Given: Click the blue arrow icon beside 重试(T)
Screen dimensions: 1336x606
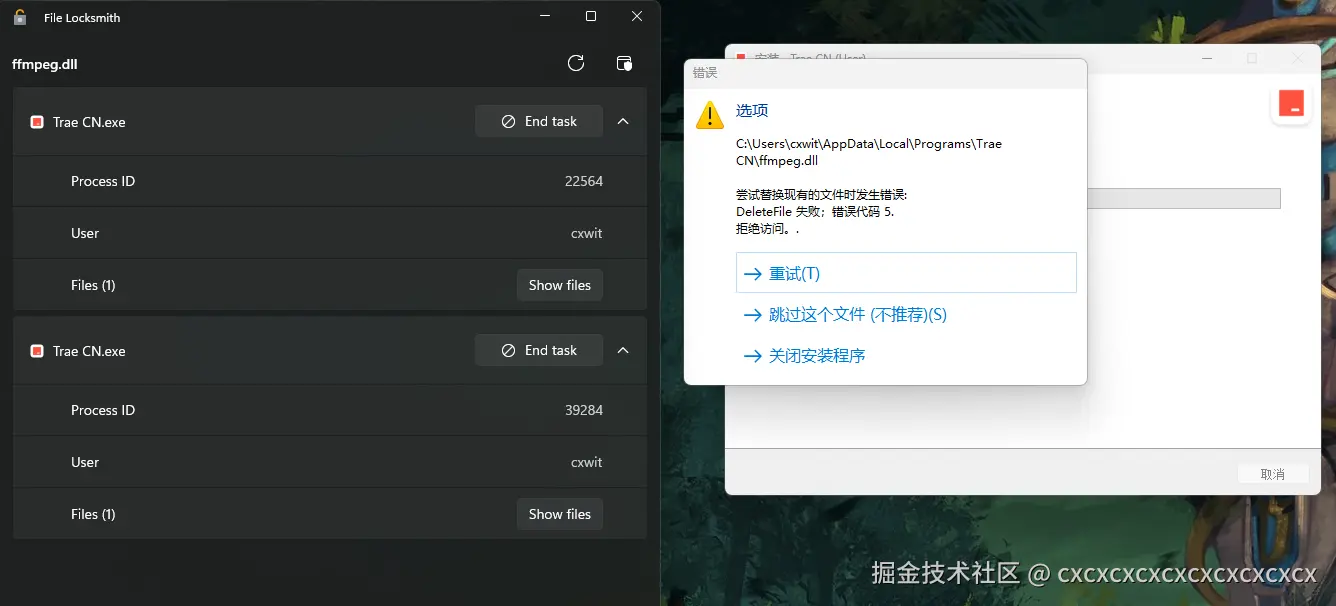Looking at the screenshot, I should click(753, 272).
